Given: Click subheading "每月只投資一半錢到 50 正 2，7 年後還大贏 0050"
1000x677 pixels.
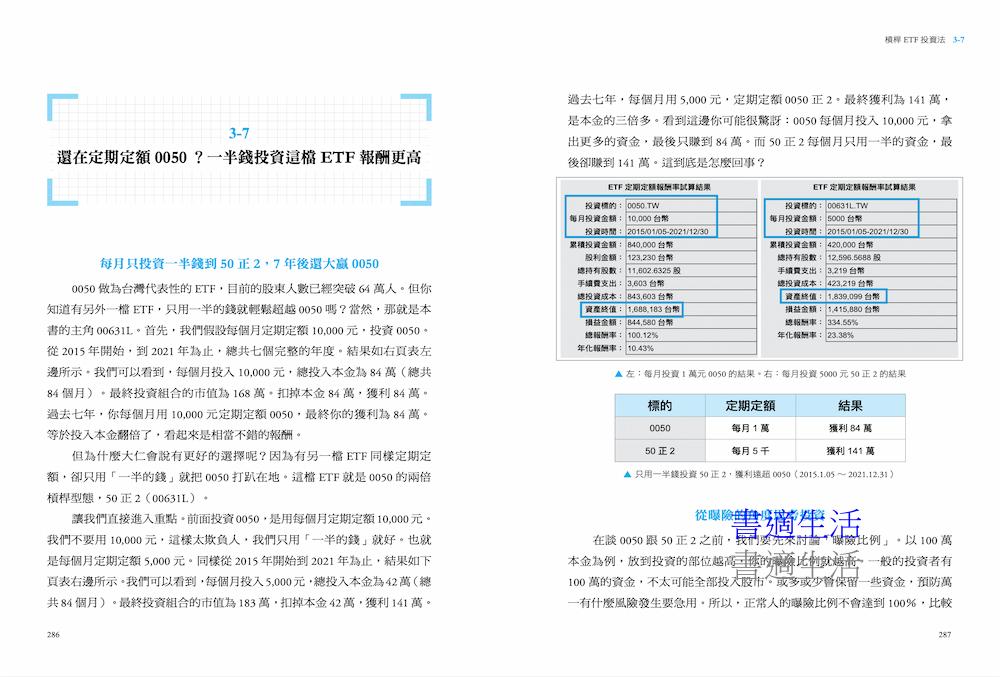Looking at the screenshot, I should [x=239, y=263].
